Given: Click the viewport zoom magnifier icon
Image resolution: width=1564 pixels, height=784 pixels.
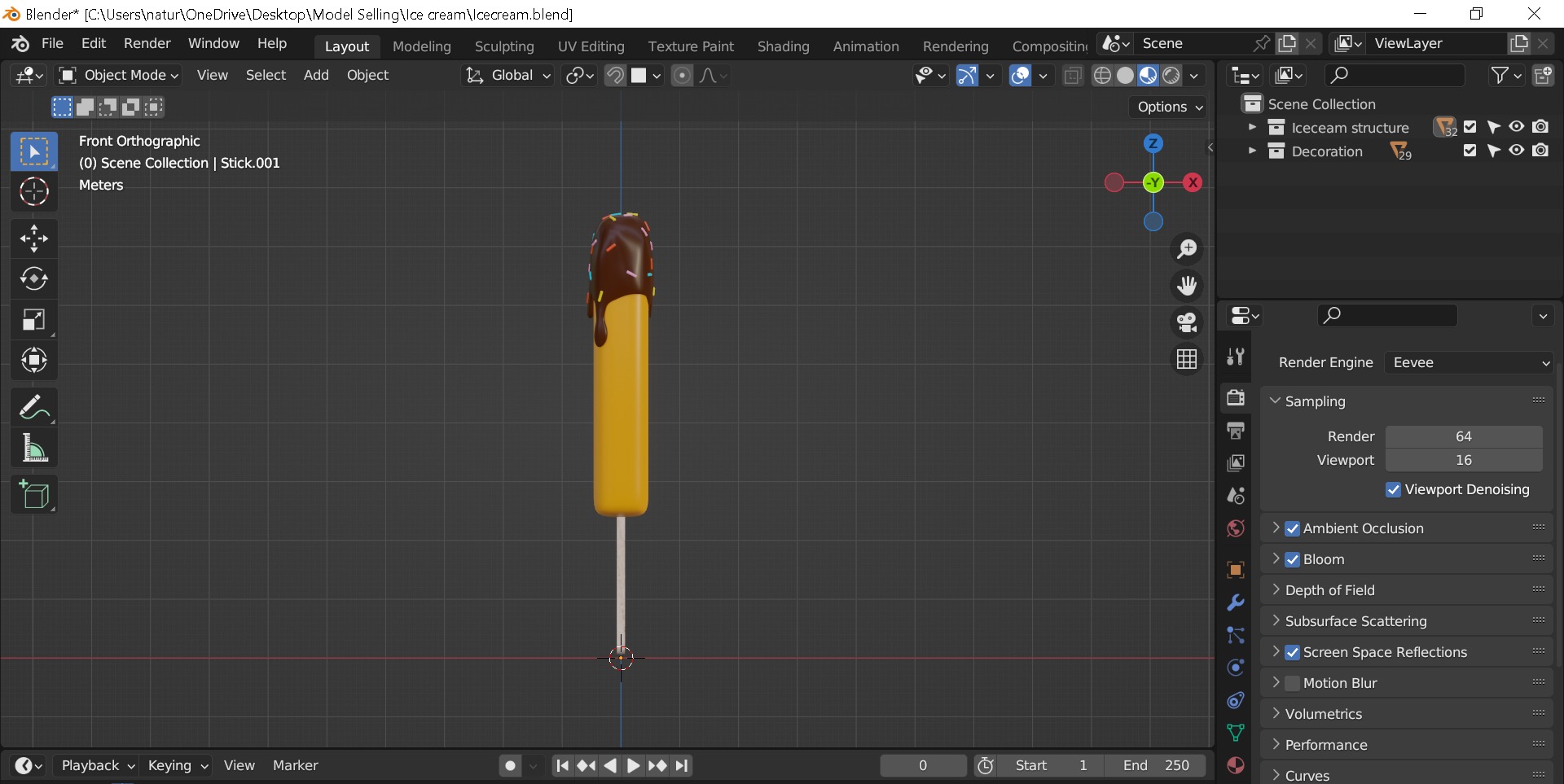Looking at the screenshot, I should click(1187, 248).
